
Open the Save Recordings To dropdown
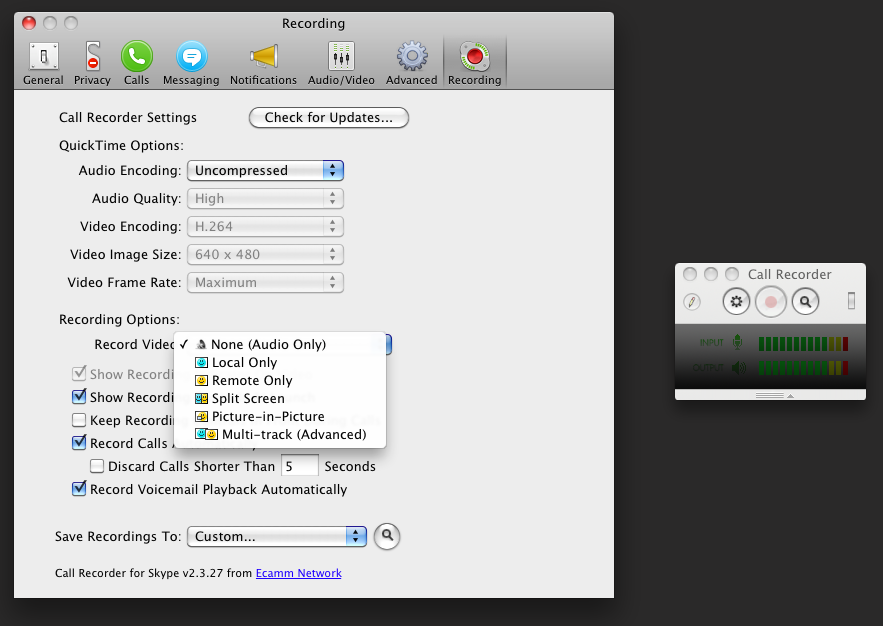[x=277, y=536]
